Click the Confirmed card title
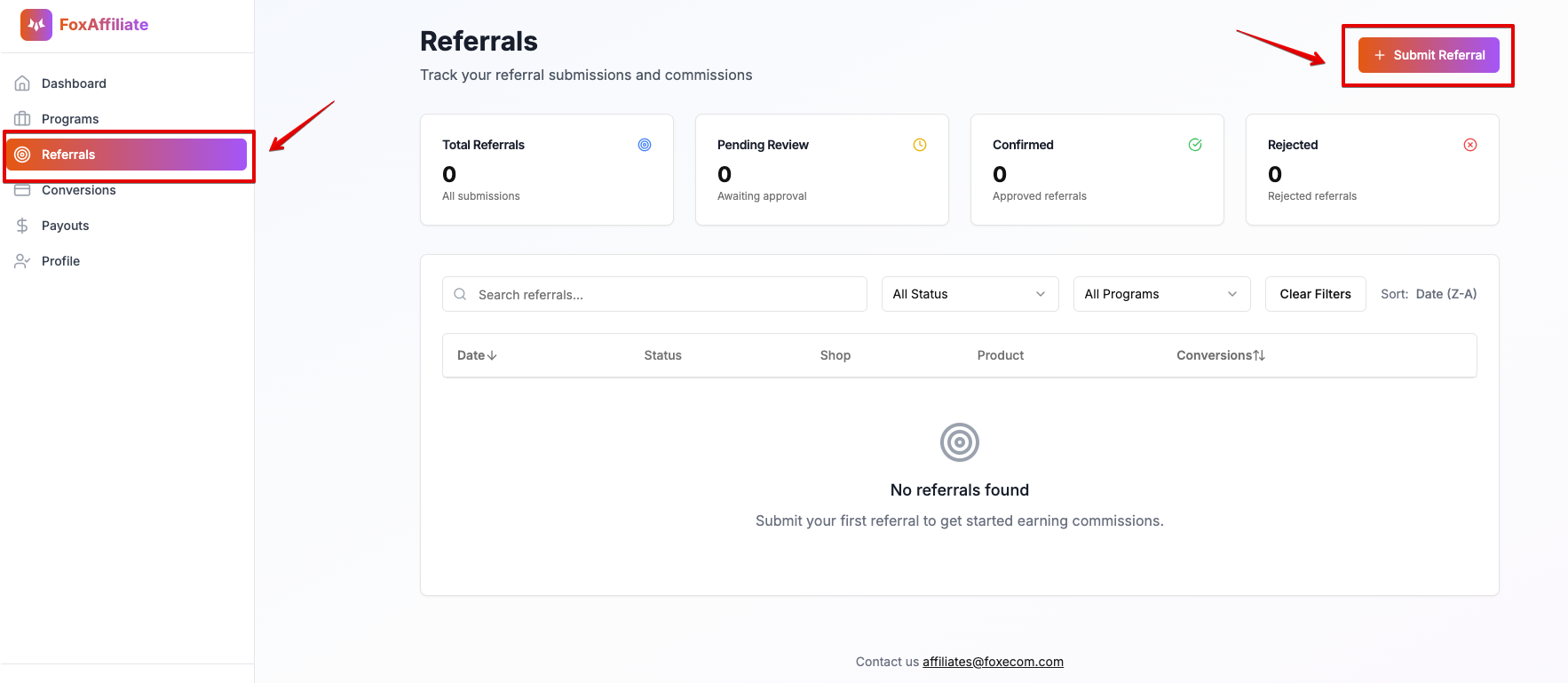The image size is (1568, 683). click(1023, 145)
